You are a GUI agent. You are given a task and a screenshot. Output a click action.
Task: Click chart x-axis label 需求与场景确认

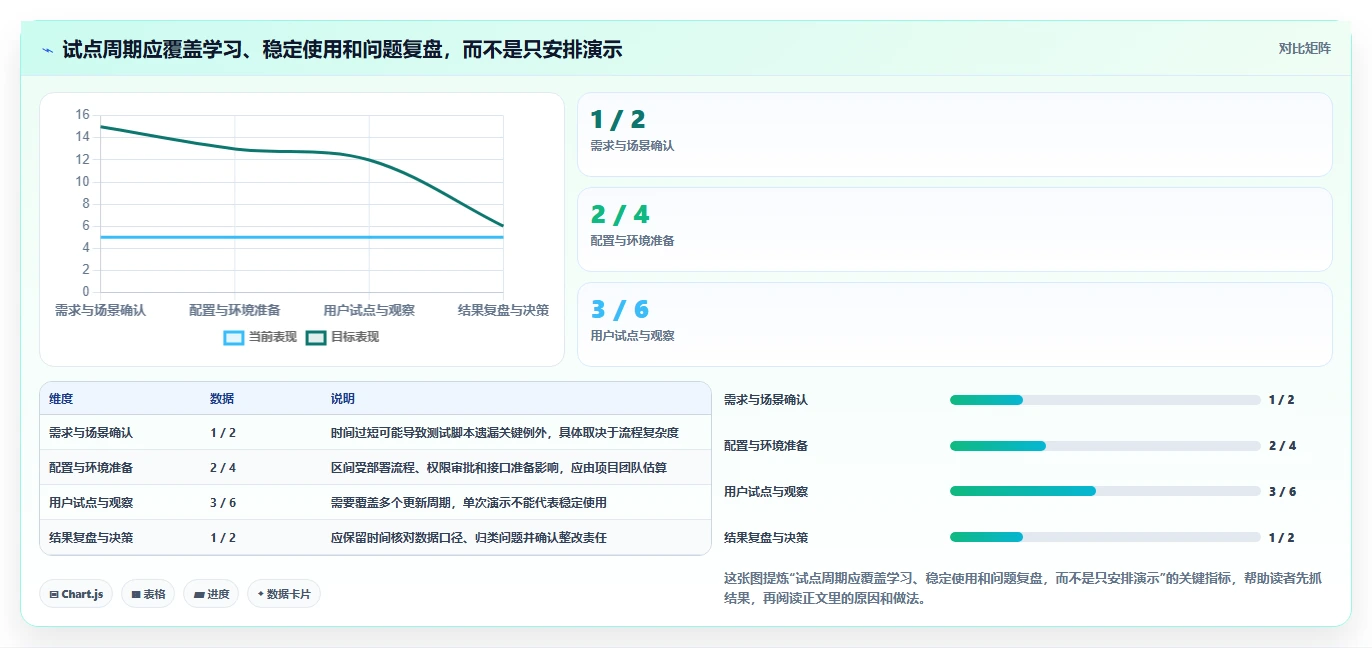pos(100,310)
